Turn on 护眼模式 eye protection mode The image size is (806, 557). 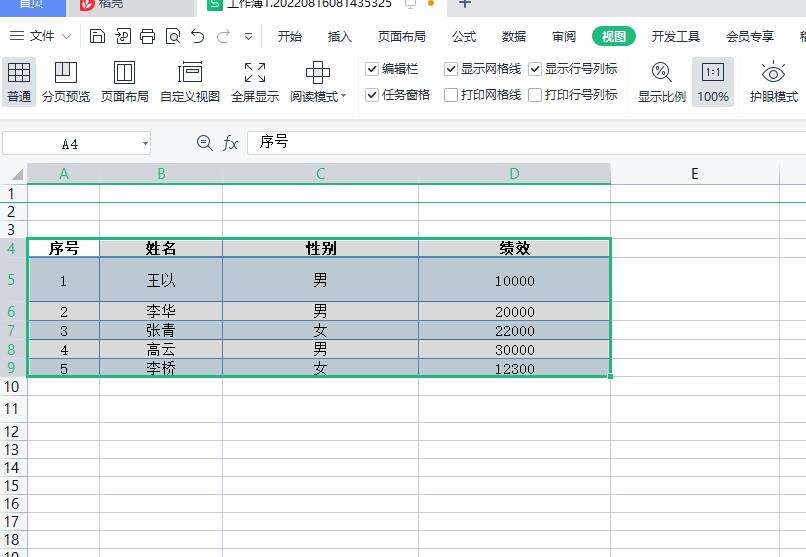(x=773, y=82)
